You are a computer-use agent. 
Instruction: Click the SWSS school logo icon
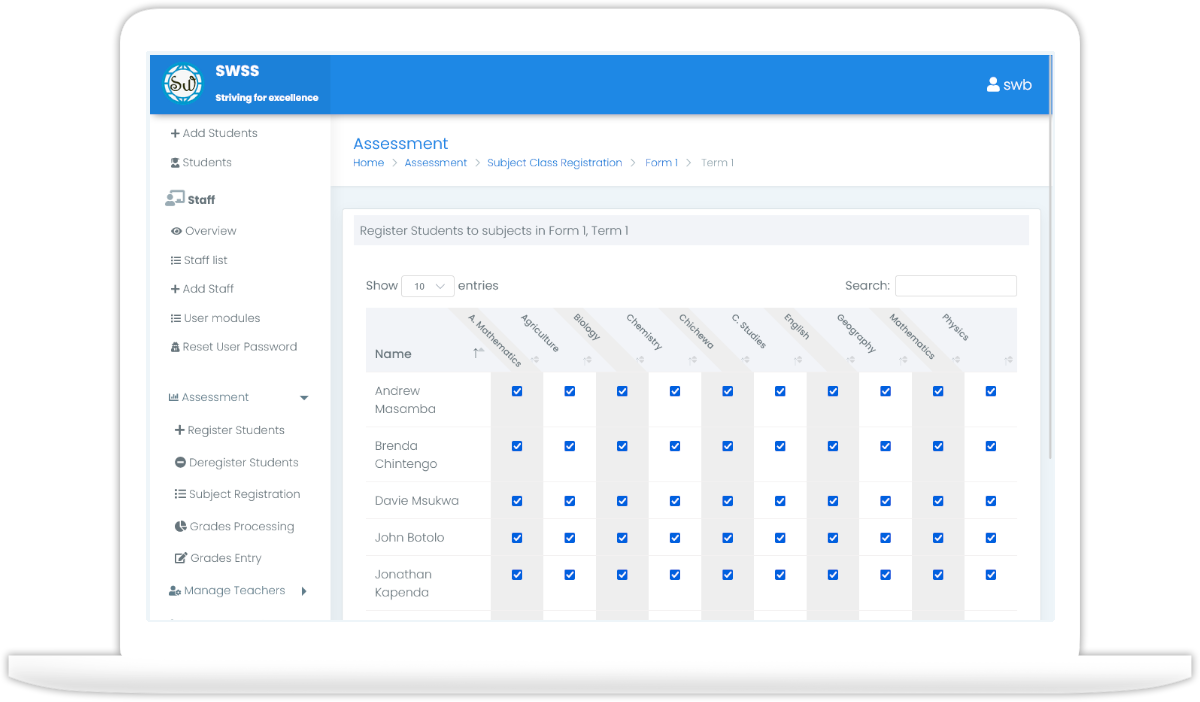(183, 84)
